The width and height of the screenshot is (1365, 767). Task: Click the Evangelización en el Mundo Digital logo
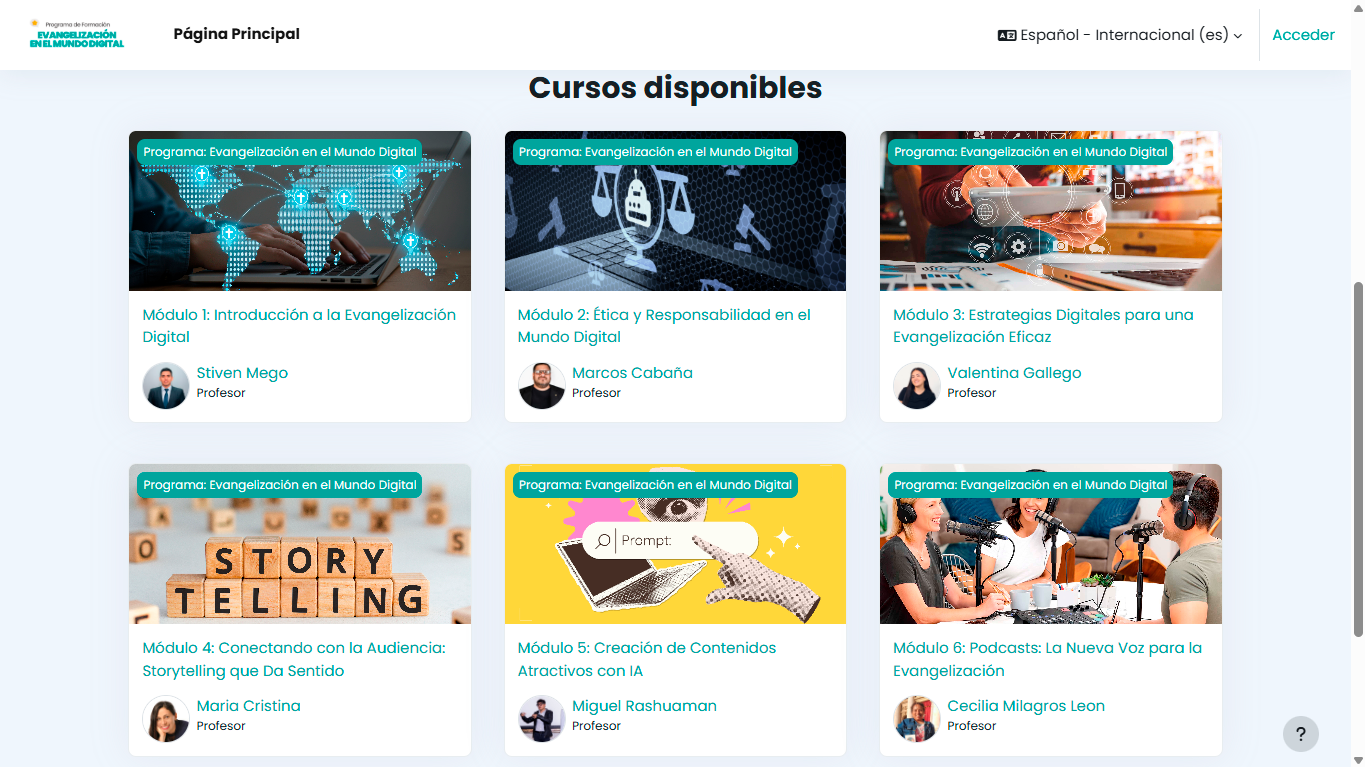tap(77, 34)
